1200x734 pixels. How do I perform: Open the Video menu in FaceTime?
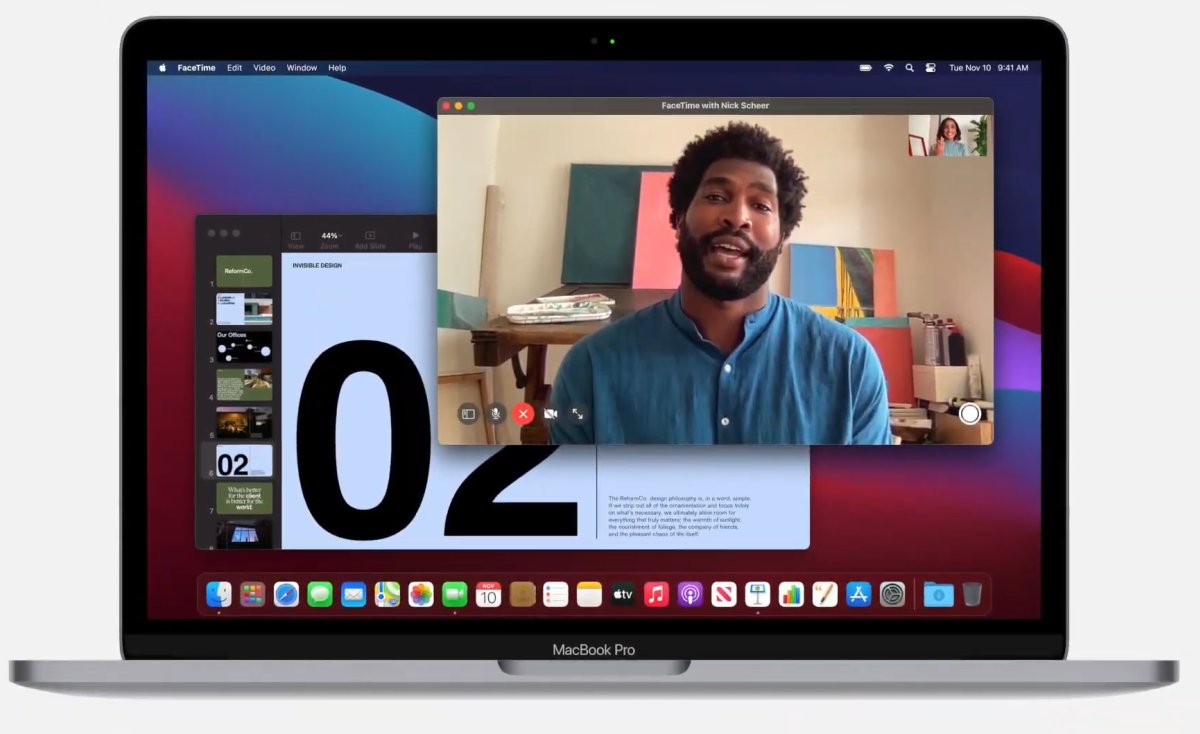263,67
